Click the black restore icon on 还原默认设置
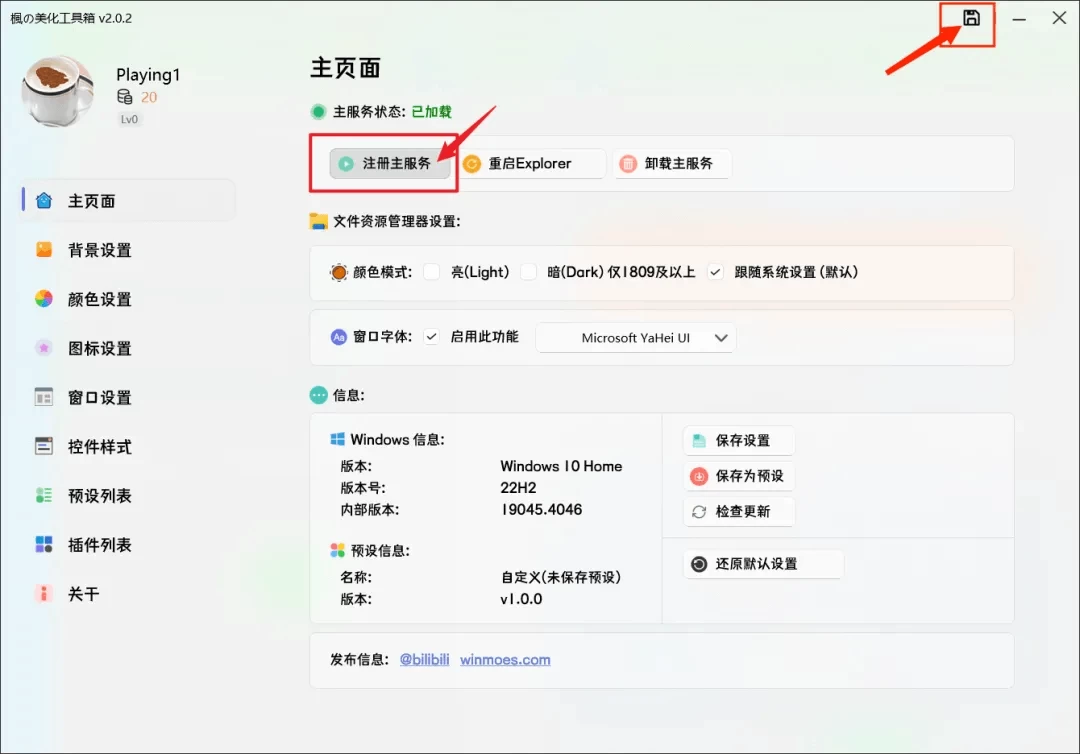This screenshot has height=754, width=1080. coord(699,564)
